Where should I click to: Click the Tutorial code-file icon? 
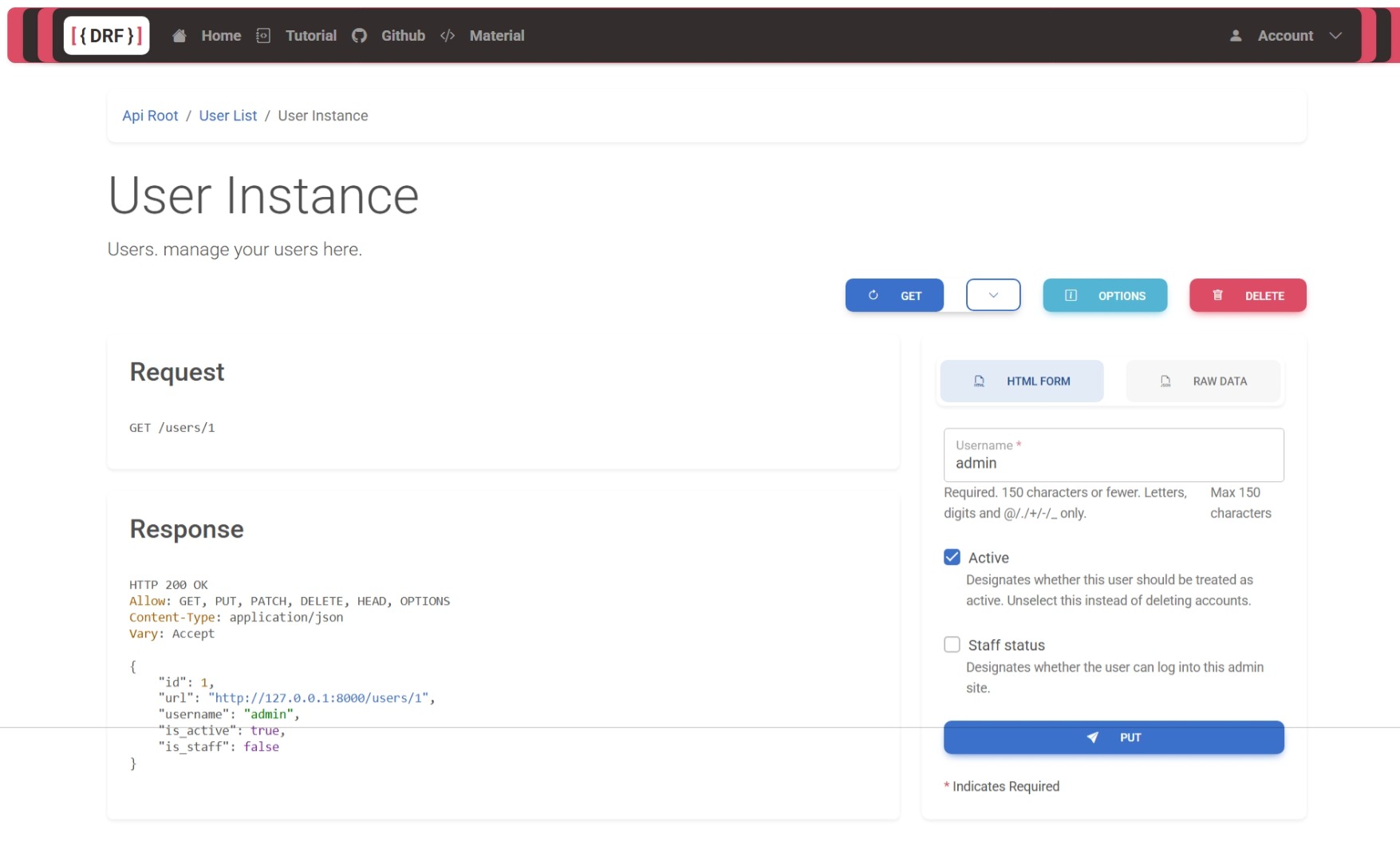(263, 36)
